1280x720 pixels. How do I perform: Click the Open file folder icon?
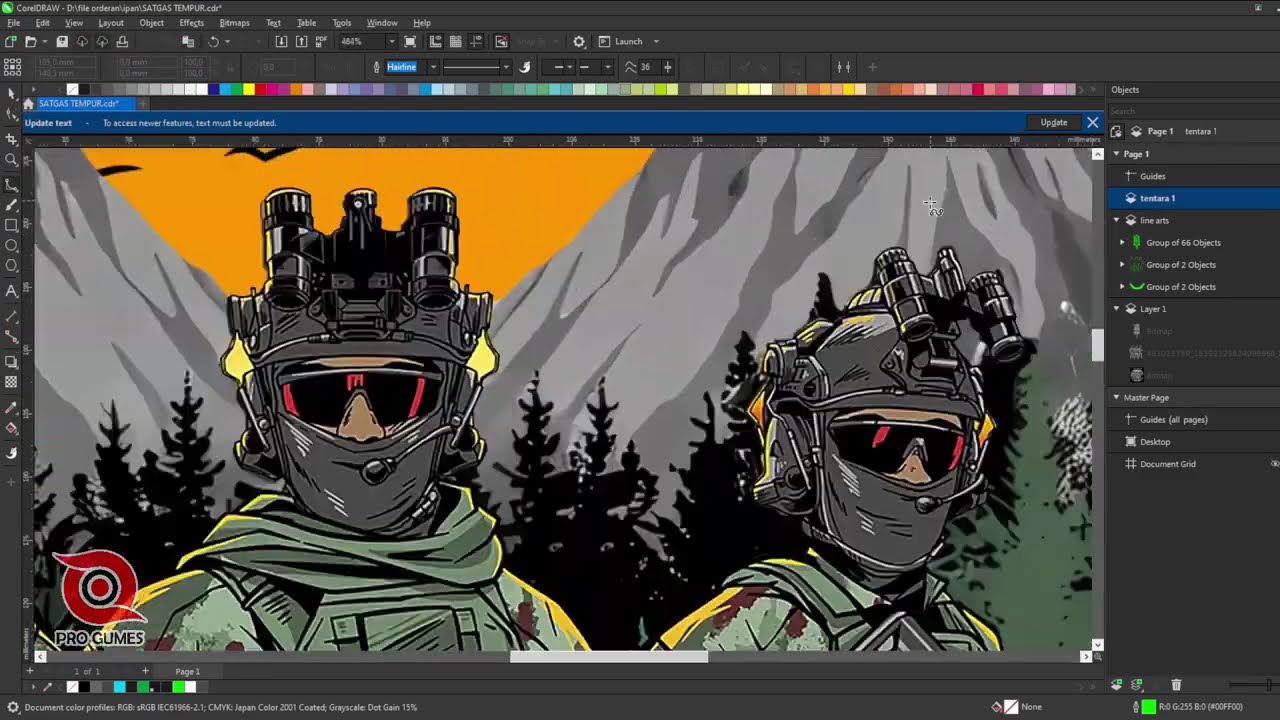coord(31,41)
